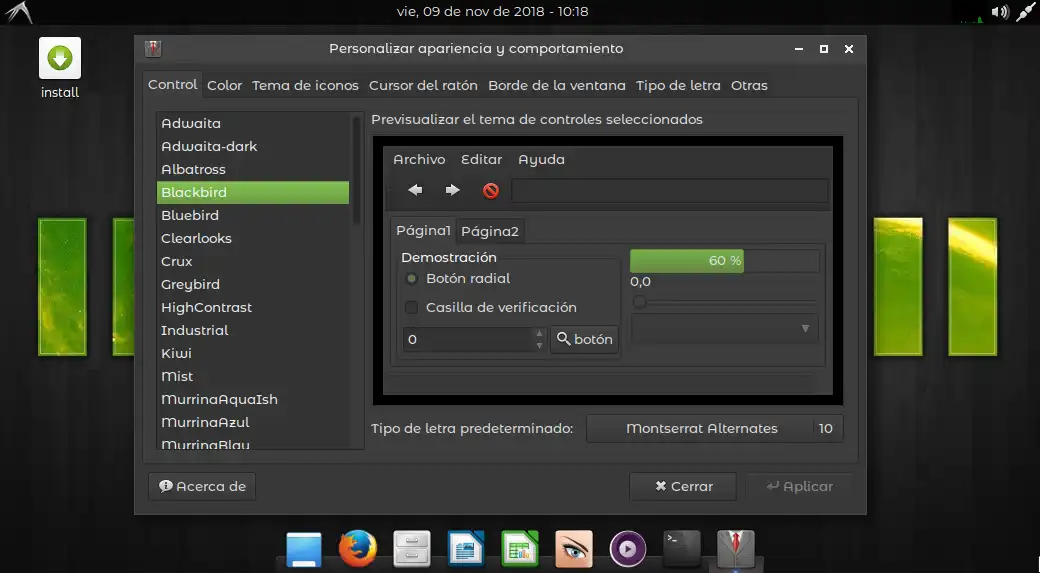Select the Página1 preview tab

tap(423, 230)
